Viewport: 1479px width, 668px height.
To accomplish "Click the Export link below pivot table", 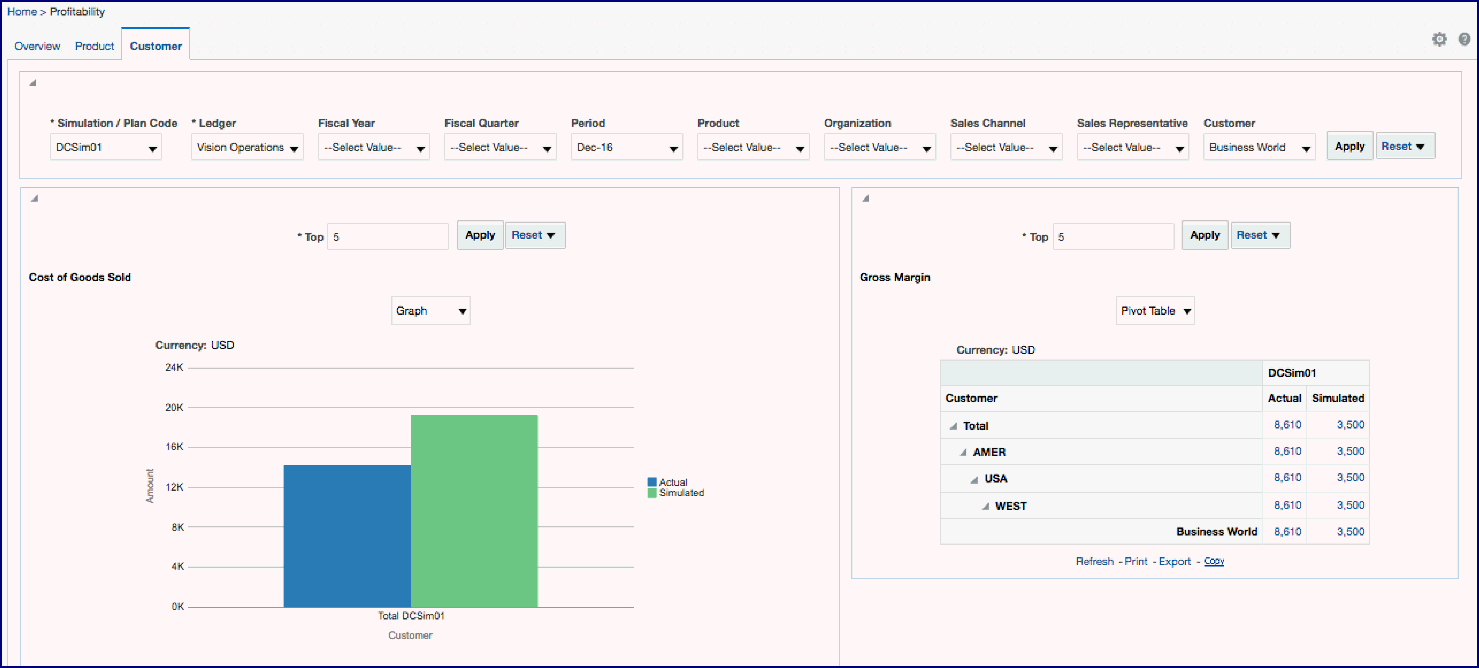I will point(1175,562).
